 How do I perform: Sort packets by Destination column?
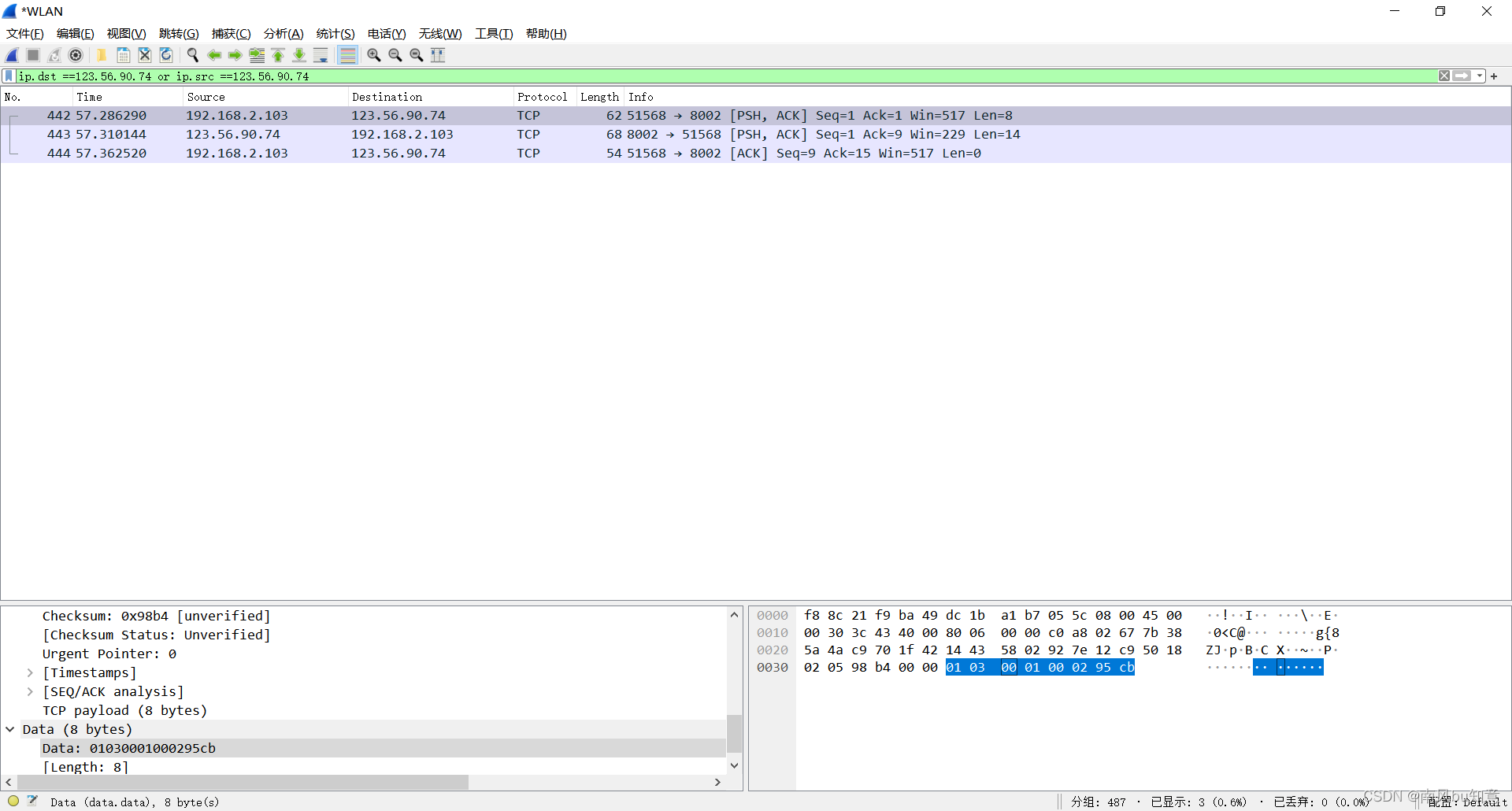pyautogui.click(x=431, y=97)
